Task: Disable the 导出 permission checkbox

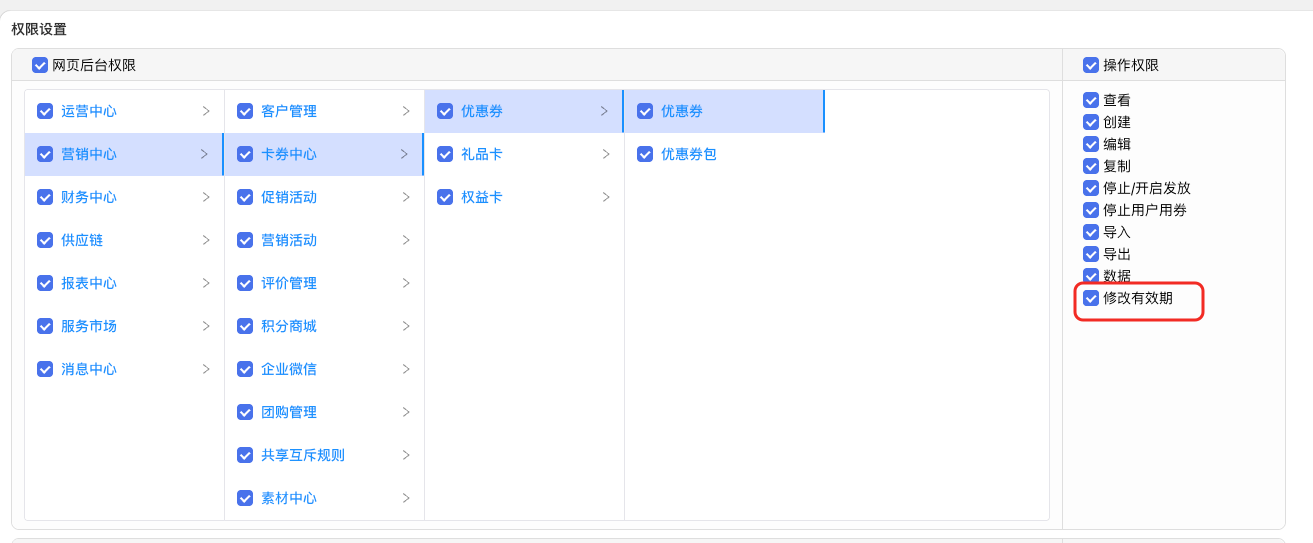Action: 1091,254
